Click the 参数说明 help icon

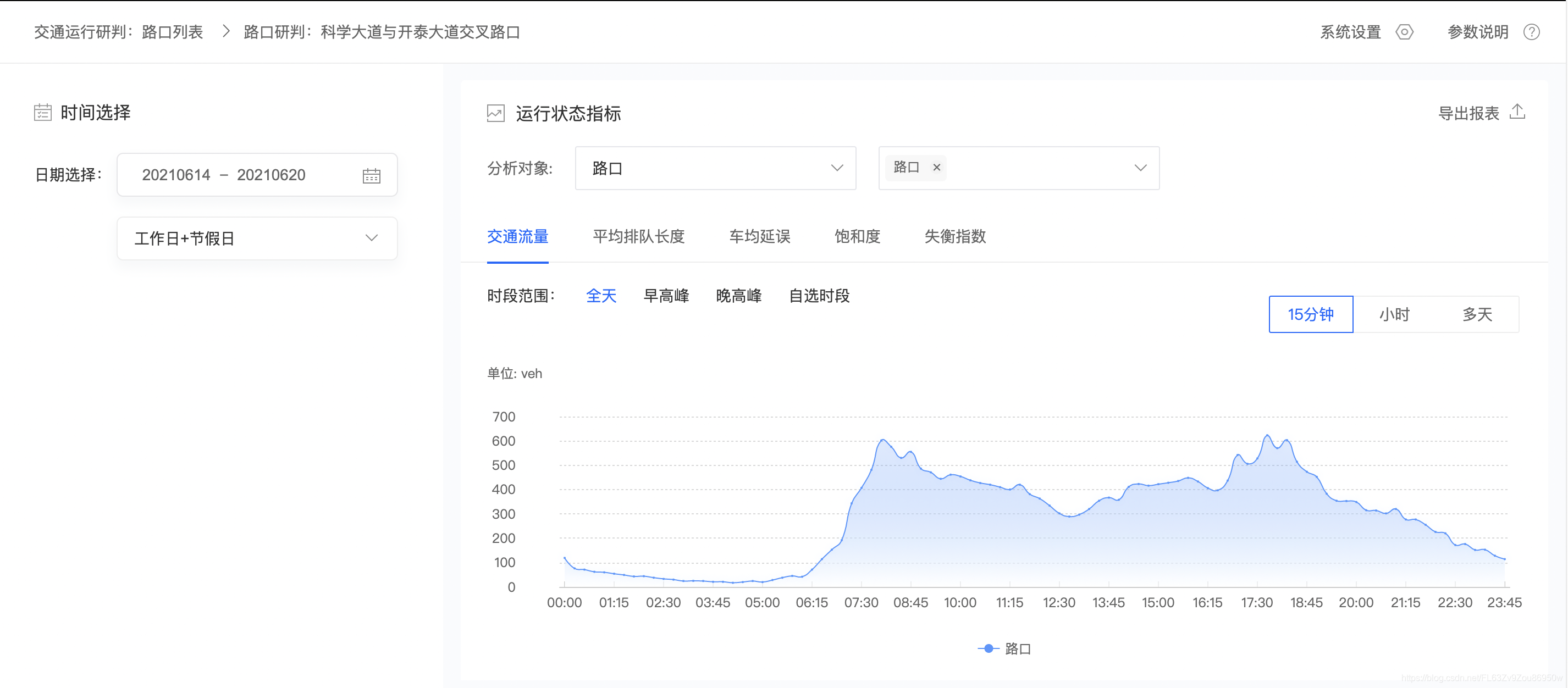point(1533,32)
